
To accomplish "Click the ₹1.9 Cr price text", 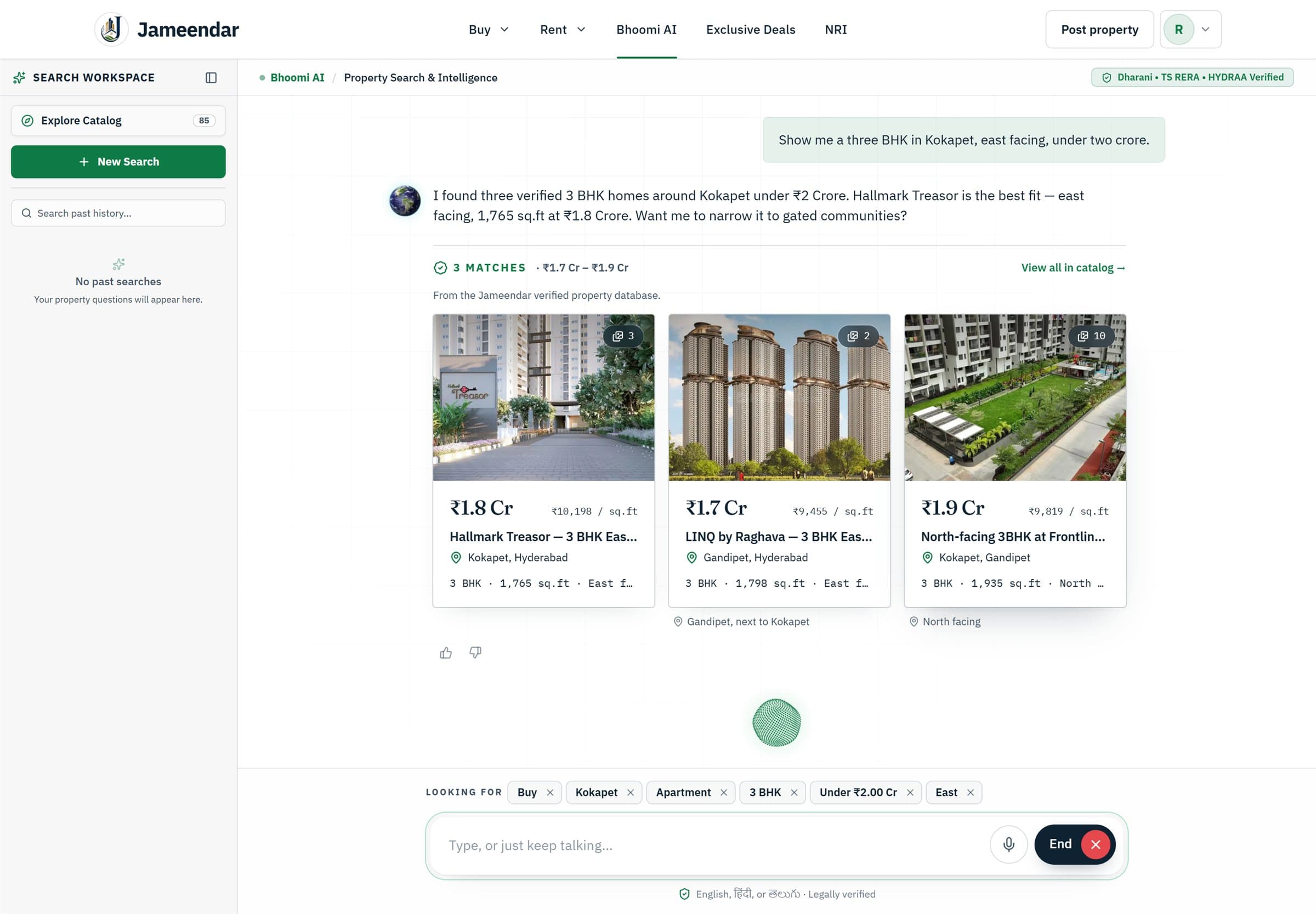I will tap(952, 507).
